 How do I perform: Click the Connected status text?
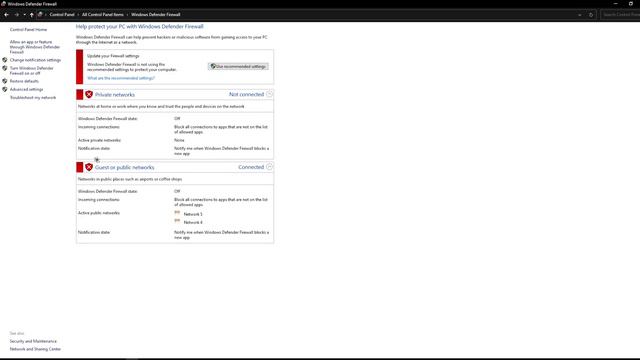[x=251, y=167]
